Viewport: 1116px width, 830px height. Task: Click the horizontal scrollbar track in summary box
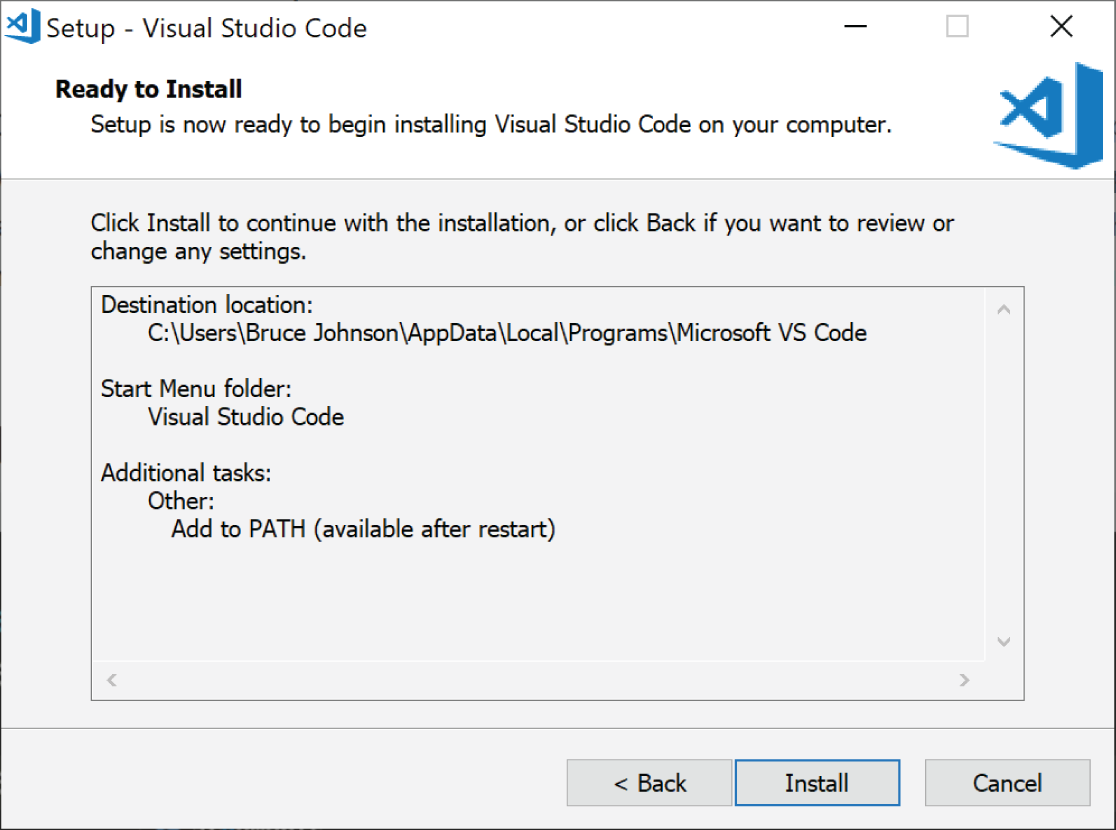538,680
